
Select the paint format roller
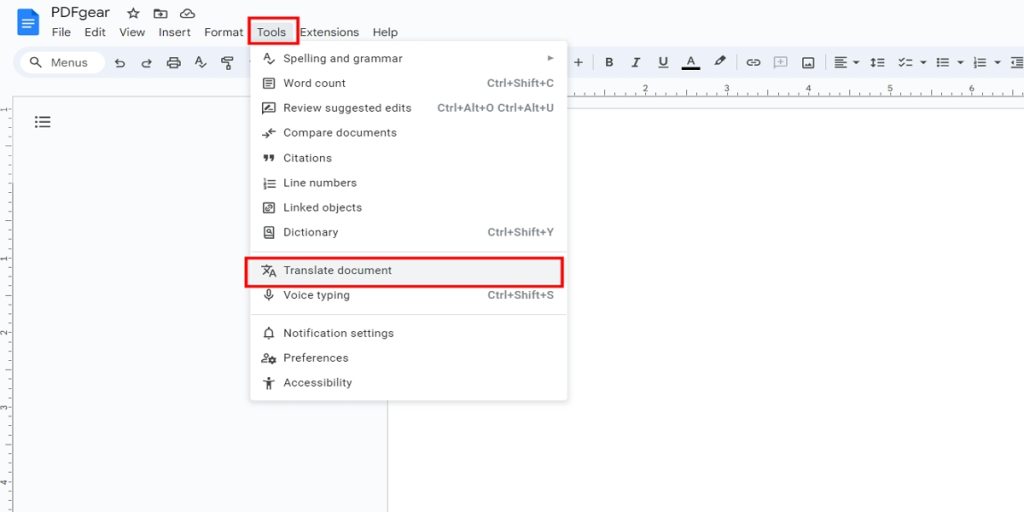[227, 63]
